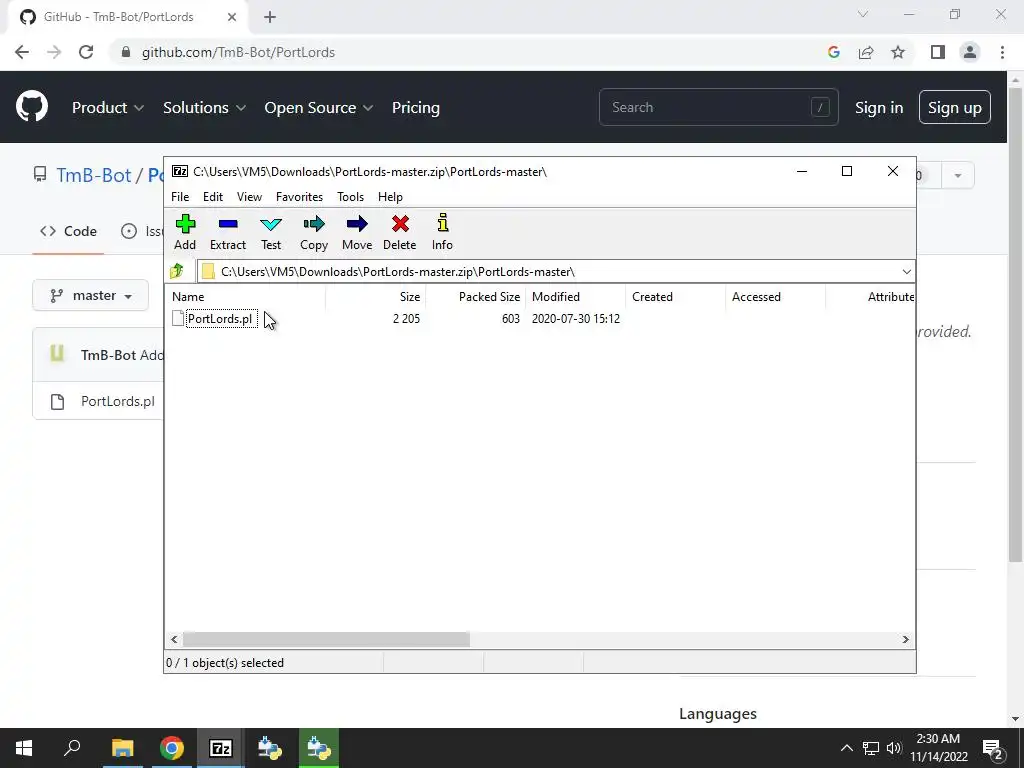Expand the Product menu on GitHub
The width and height of the screenshot is (1024, 768).
pyautogui.click(x=108, y=108)
